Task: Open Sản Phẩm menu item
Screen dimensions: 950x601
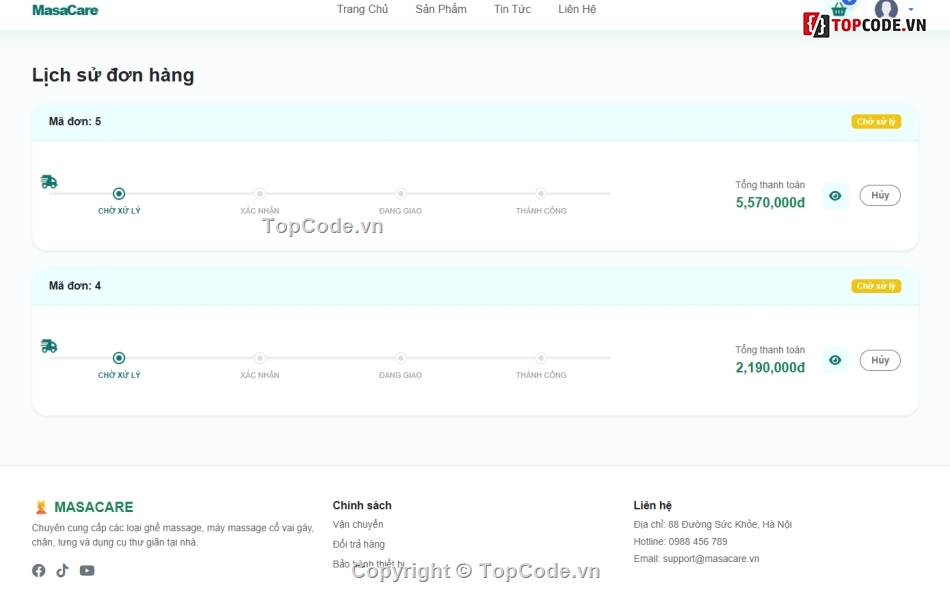Action: (x=440, y=9)
